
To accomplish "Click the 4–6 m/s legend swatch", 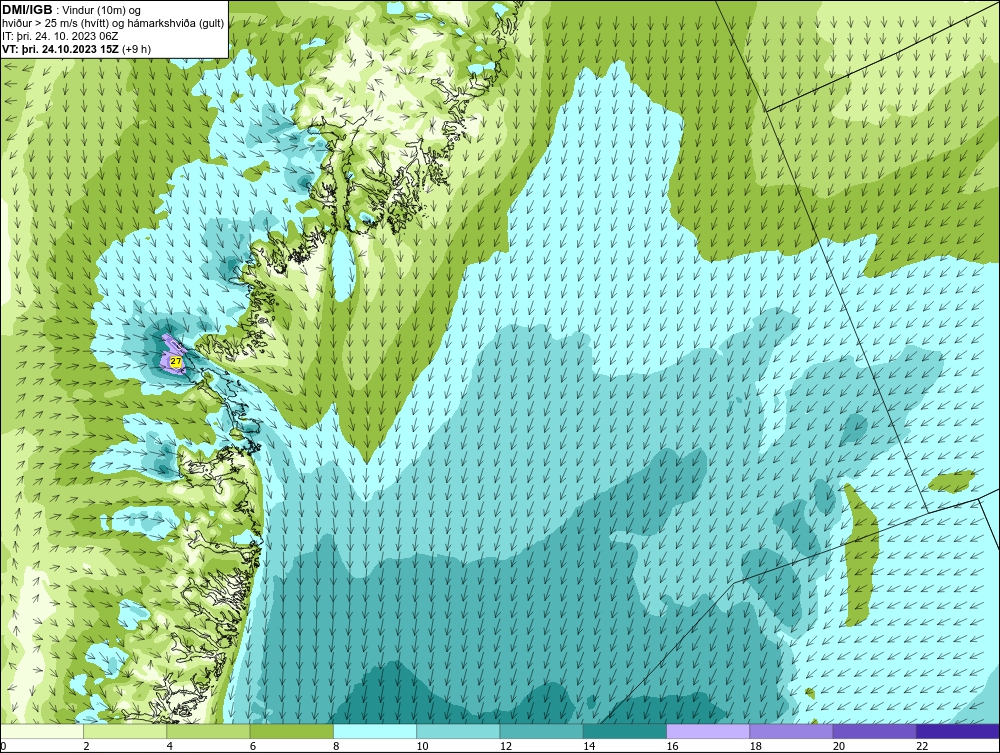I will coord(208,731).
